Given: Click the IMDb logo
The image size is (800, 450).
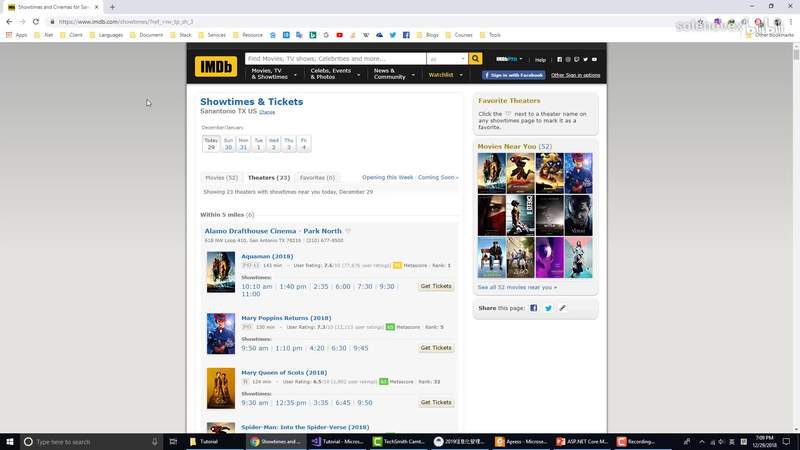Looking at the screenshot, I should (x=216, y=66).
